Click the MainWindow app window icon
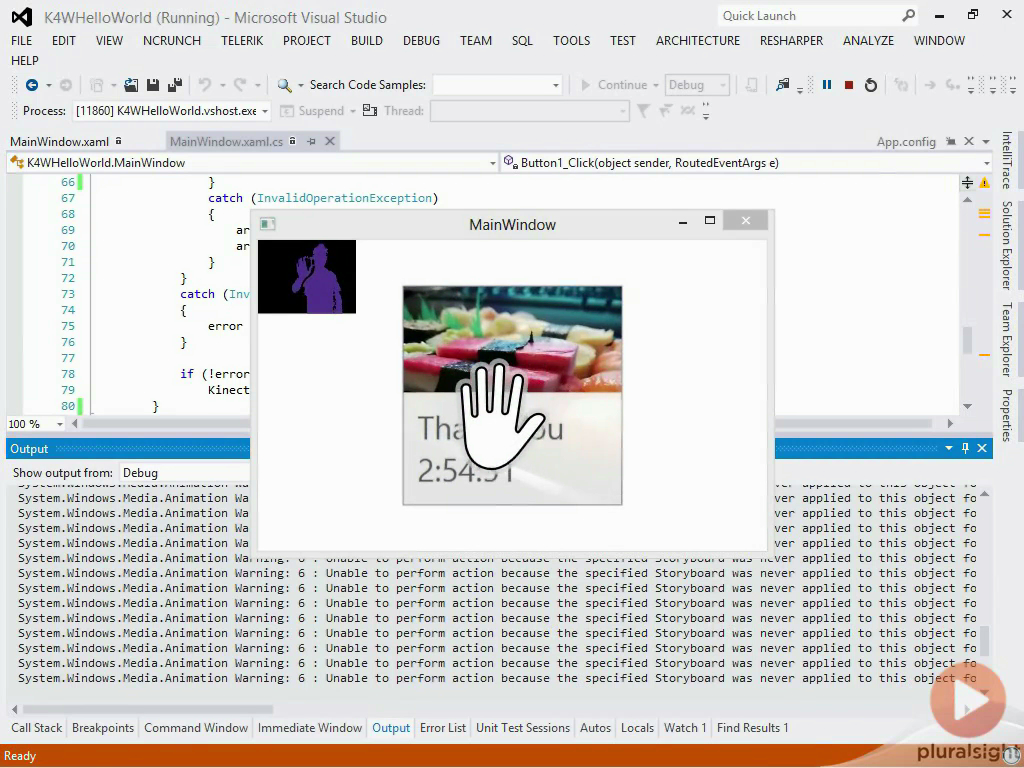 click(267, 224)
